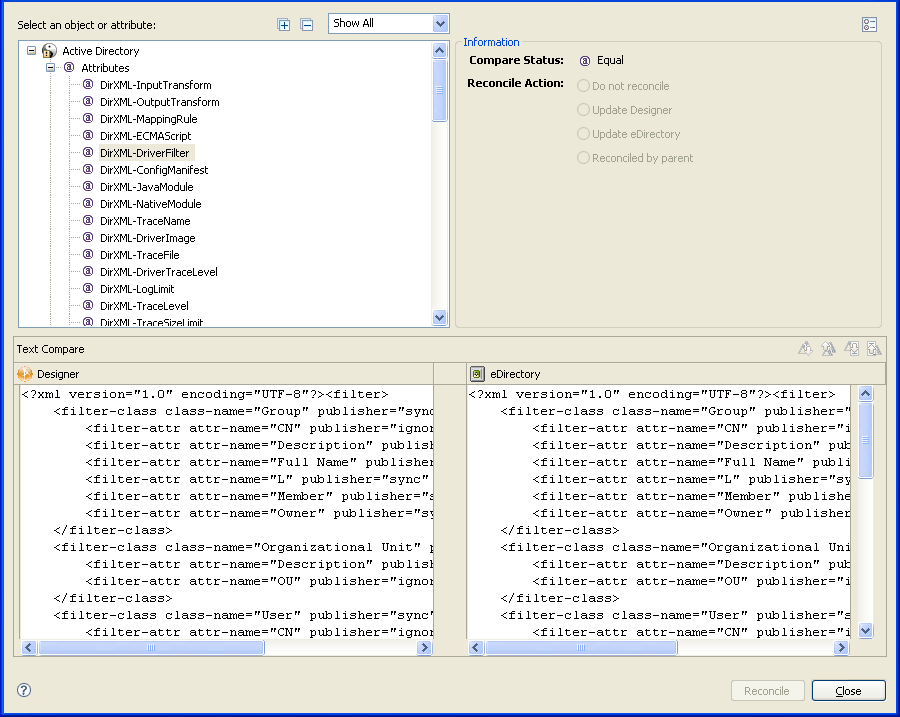Select the Update eDirectory radio button
The width and height of the screenshot is (900, 717).
click(x=583, y=134)
